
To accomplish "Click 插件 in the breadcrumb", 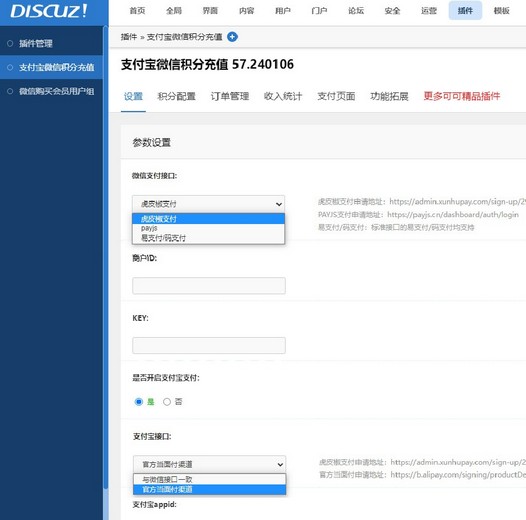I will (x=129, y=37).
